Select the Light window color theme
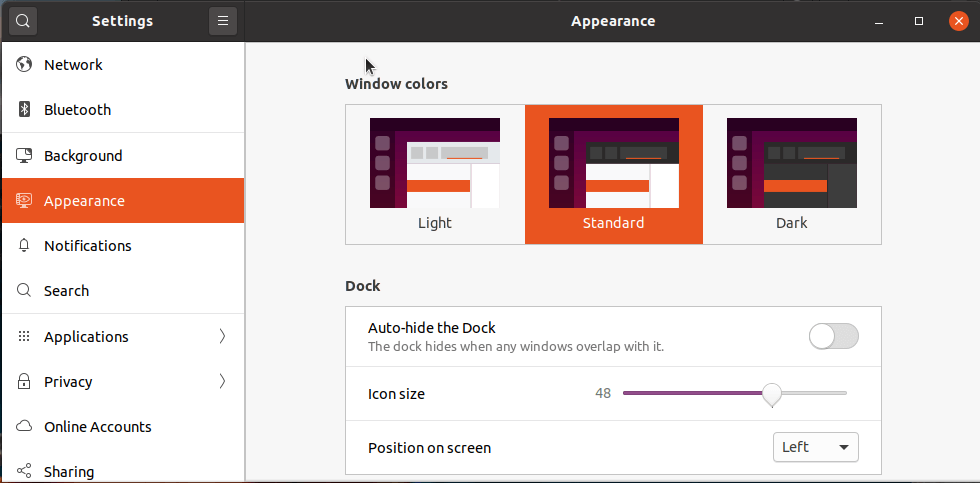This screenshot has width=980, height=483. [435, 174]
